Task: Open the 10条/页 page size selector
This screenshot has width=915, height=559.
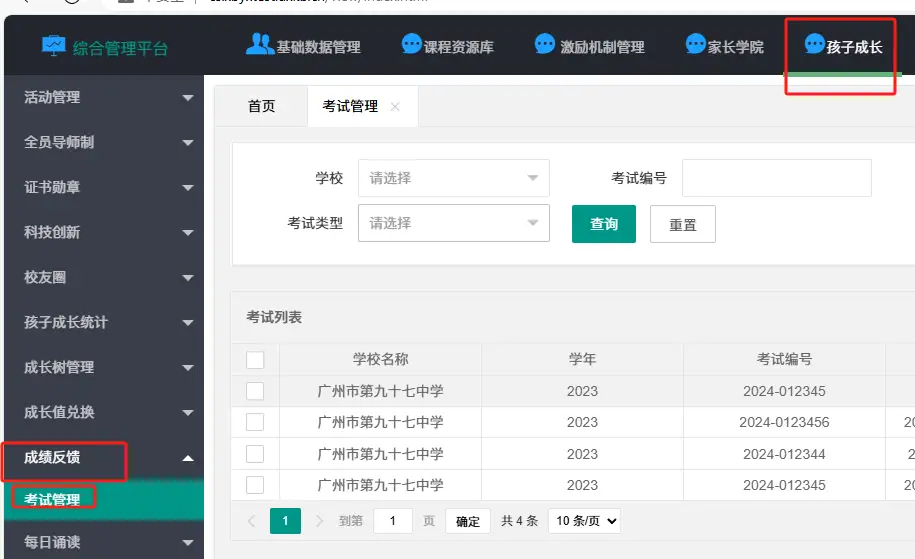Action: pyautogui.click(x=585, y=521)
